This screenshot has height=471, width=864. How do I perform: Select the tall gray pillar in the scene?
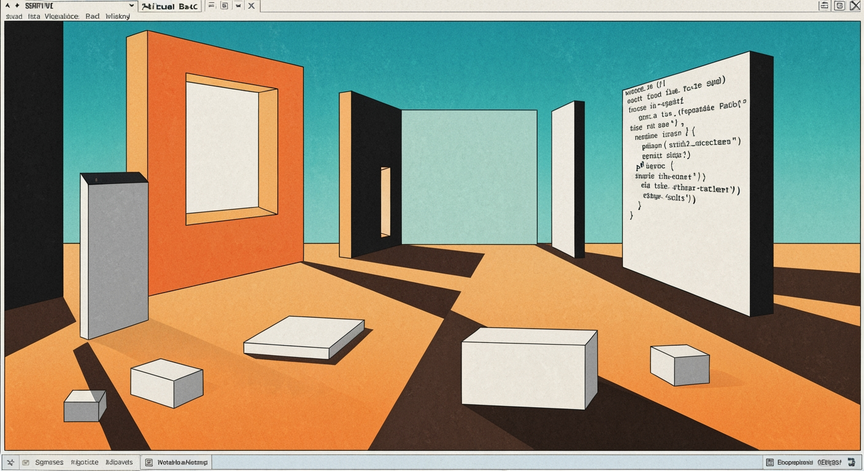point(114,256)
